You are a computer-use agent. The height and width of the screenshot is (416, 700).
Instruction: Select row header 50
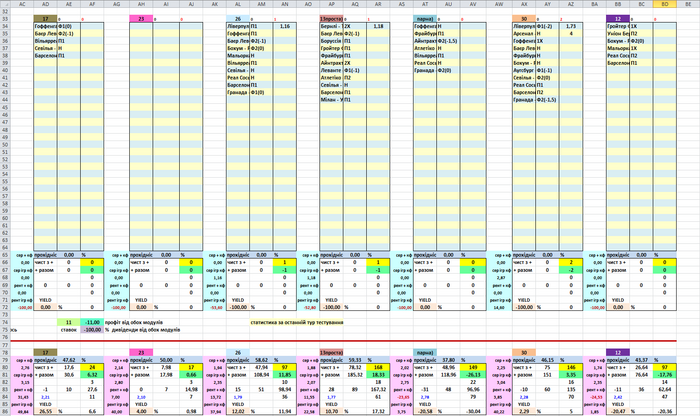[x=5, y=145]
